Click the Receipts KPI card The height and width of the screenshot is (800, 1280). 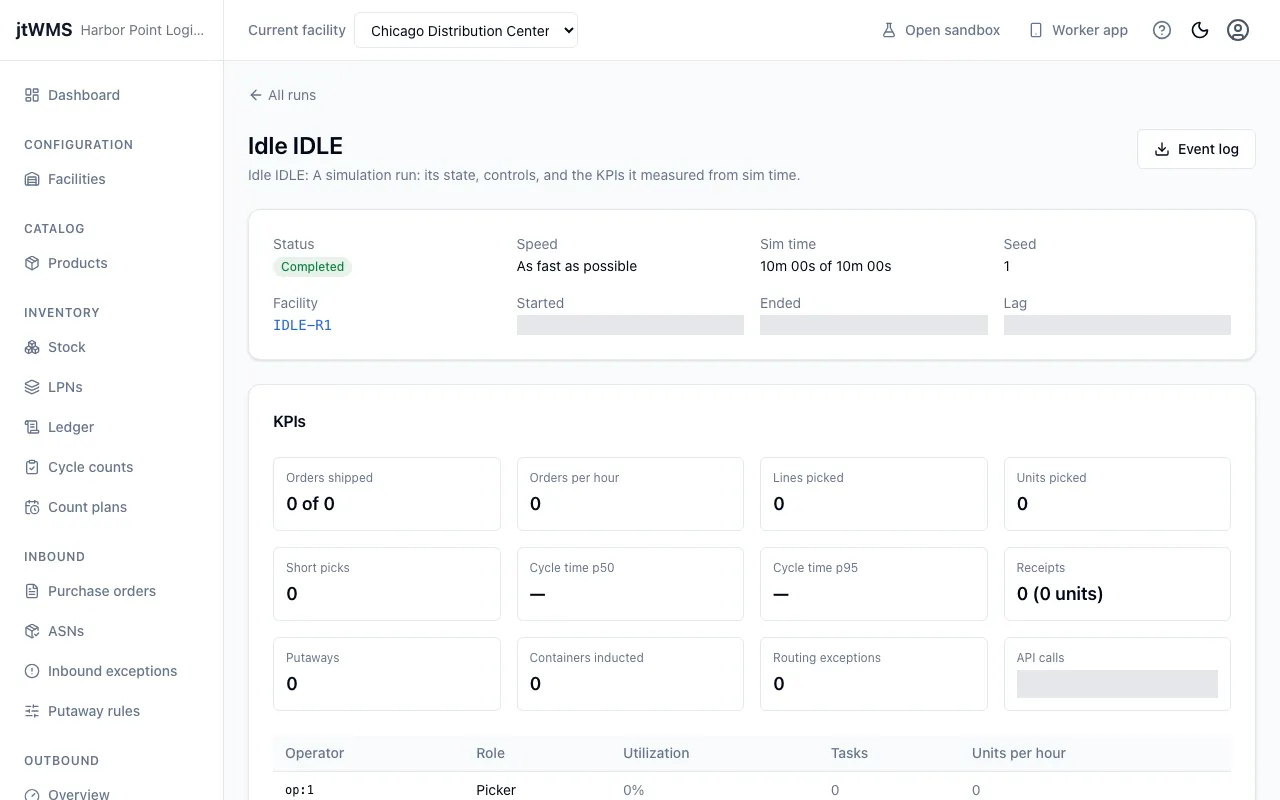[1117, 584]
